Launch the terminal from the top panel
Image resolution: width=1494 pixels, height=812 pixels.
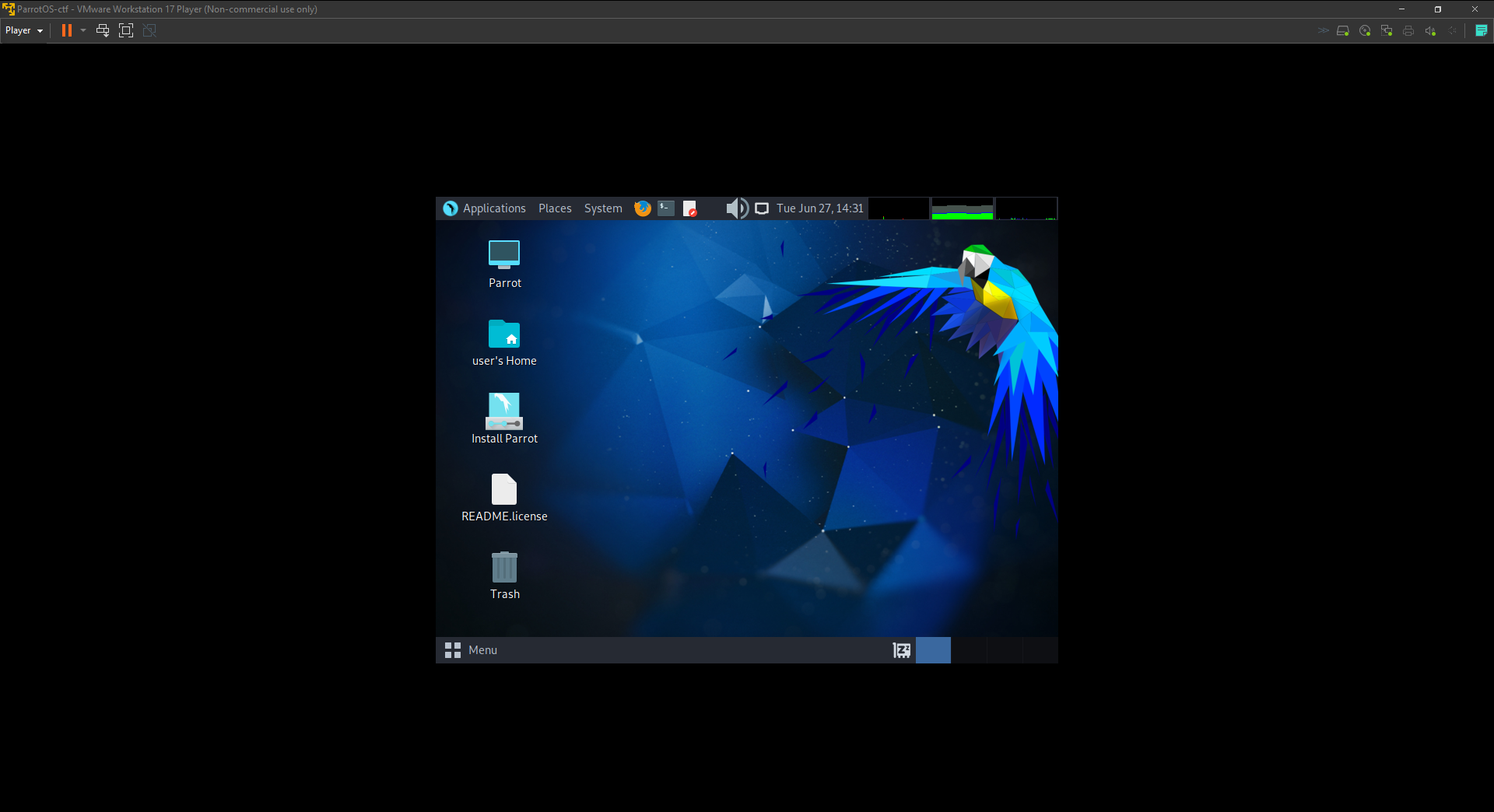click(x=665, y=208)
